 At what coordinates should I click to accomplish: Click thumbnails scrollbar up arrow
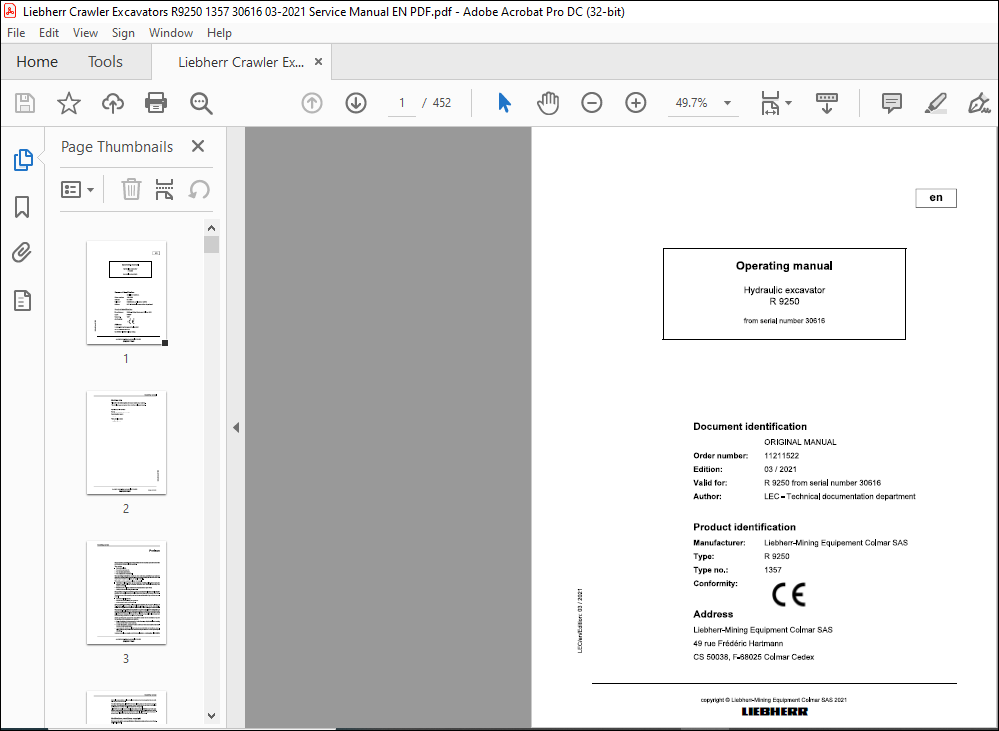click(x=212, y=228)
